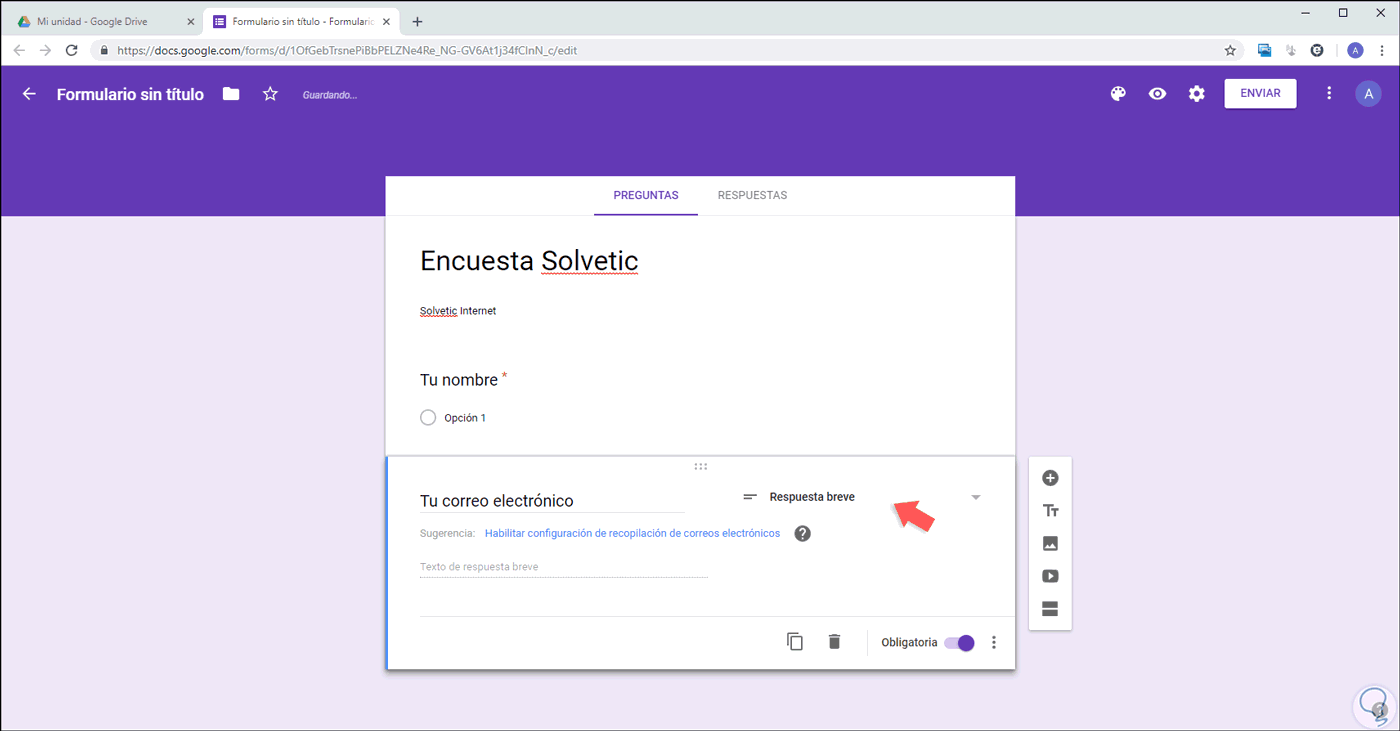Open the Respuesta breve question type dropdown
This screenshot has width=1400, height=731.
point(861,497)
